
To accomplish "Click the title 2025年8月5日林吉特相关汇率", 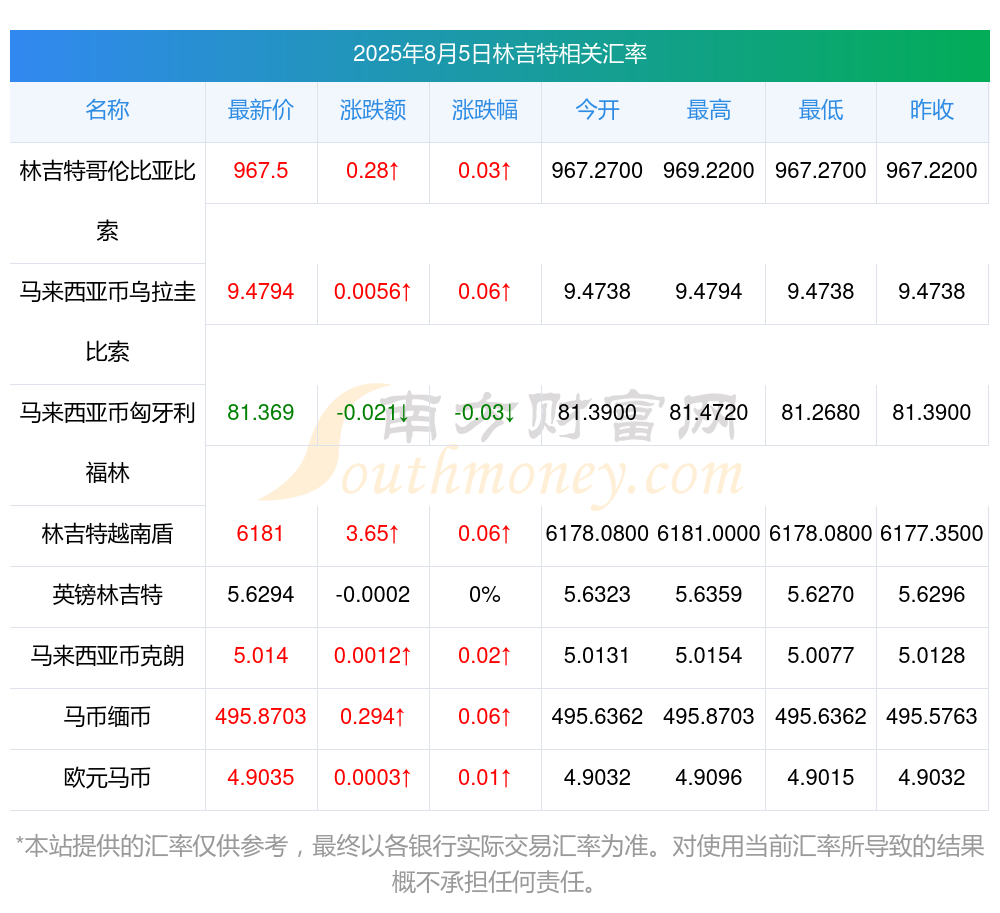I will [499, 54].
